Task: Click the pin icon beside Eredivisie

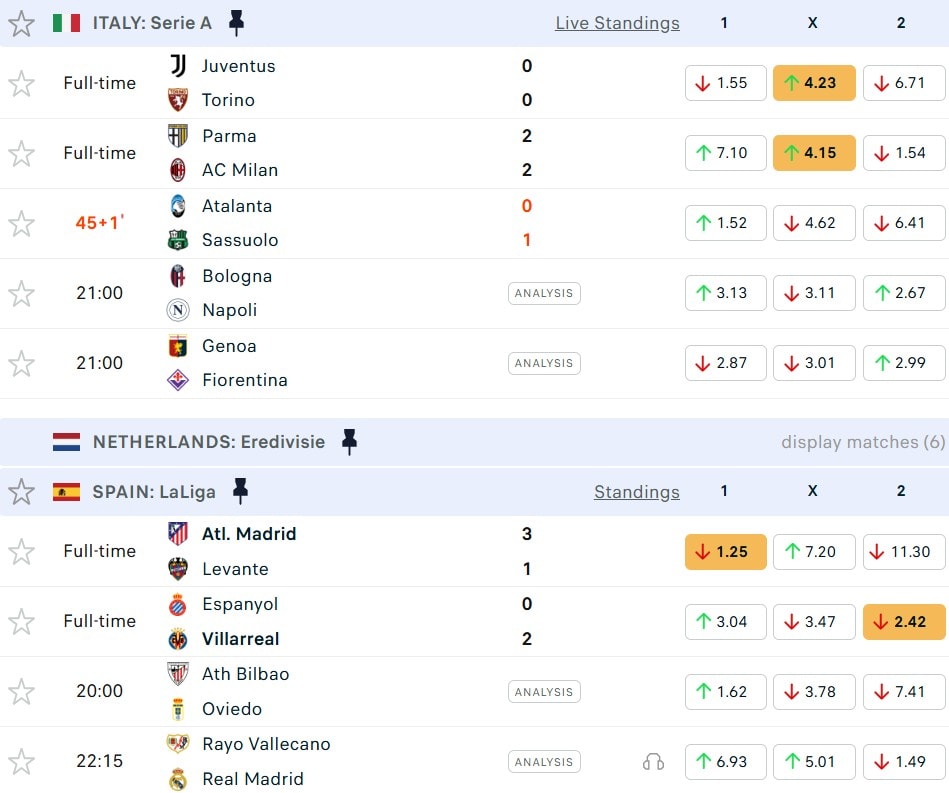Action: pyautogui.click(x=349, y=441)
